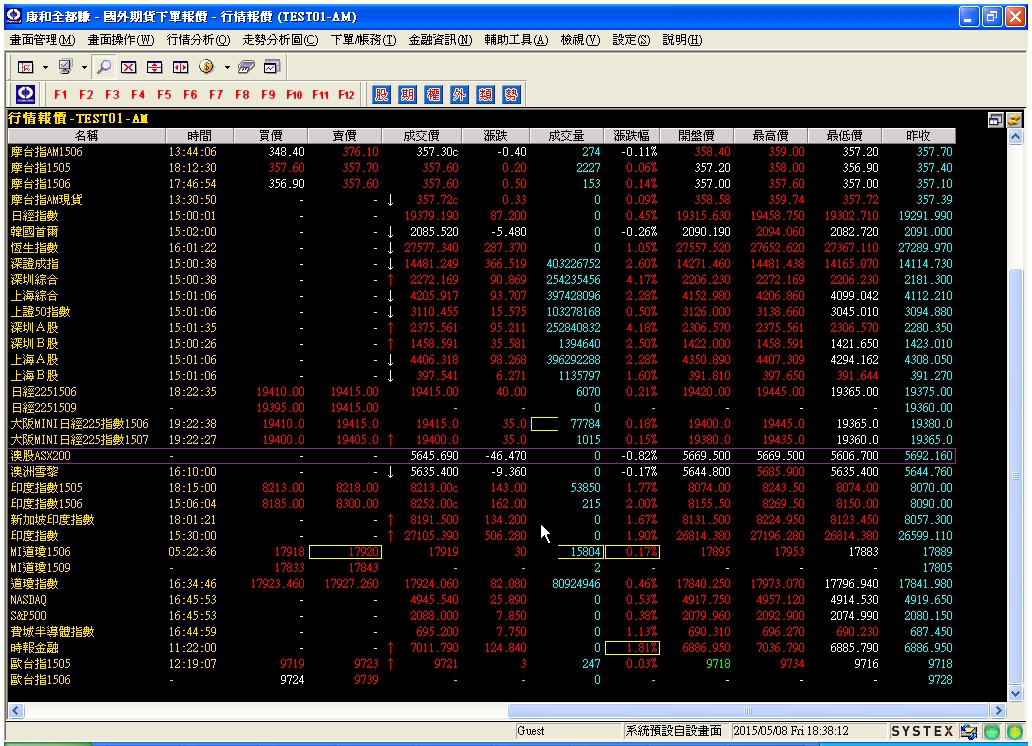The width and height of the screenshot is (1032, 746).
Task: Click the highlighted sell price 17920 cell
Action: (345, 552)
